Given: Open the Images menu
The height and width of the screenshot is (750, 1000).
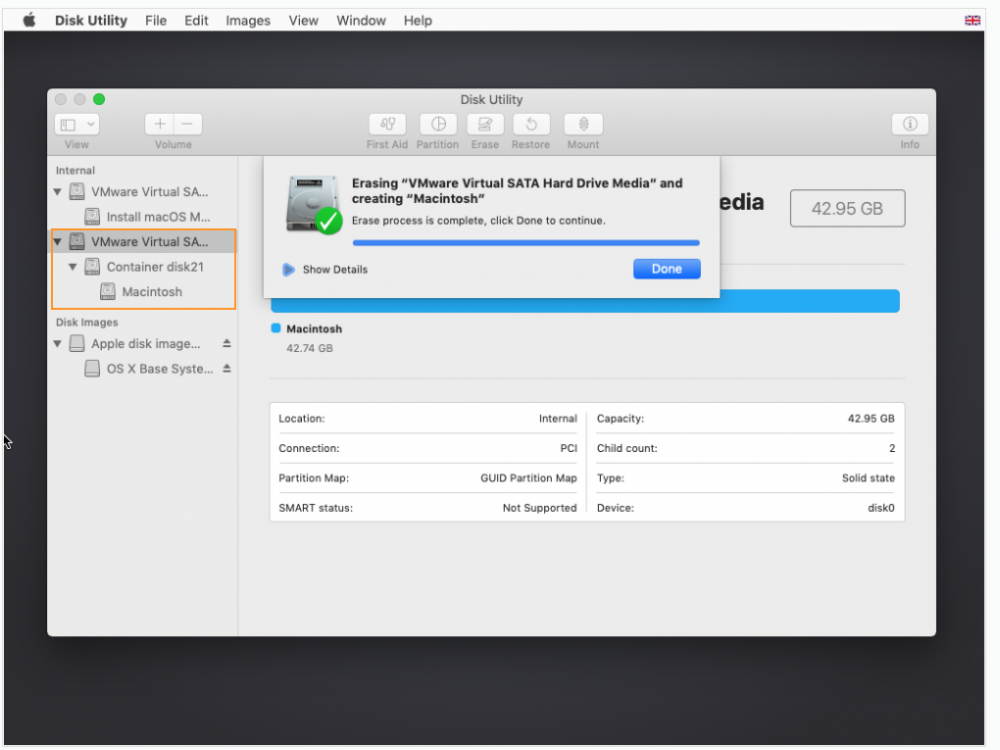Looking at the screenshot, I should click(248, 20).
